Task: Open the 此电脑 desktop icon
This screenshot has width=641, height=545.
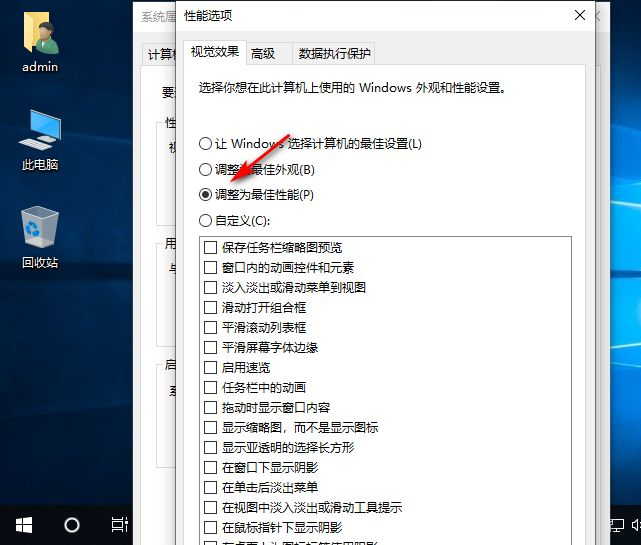Action: click(x=40, y=140)
